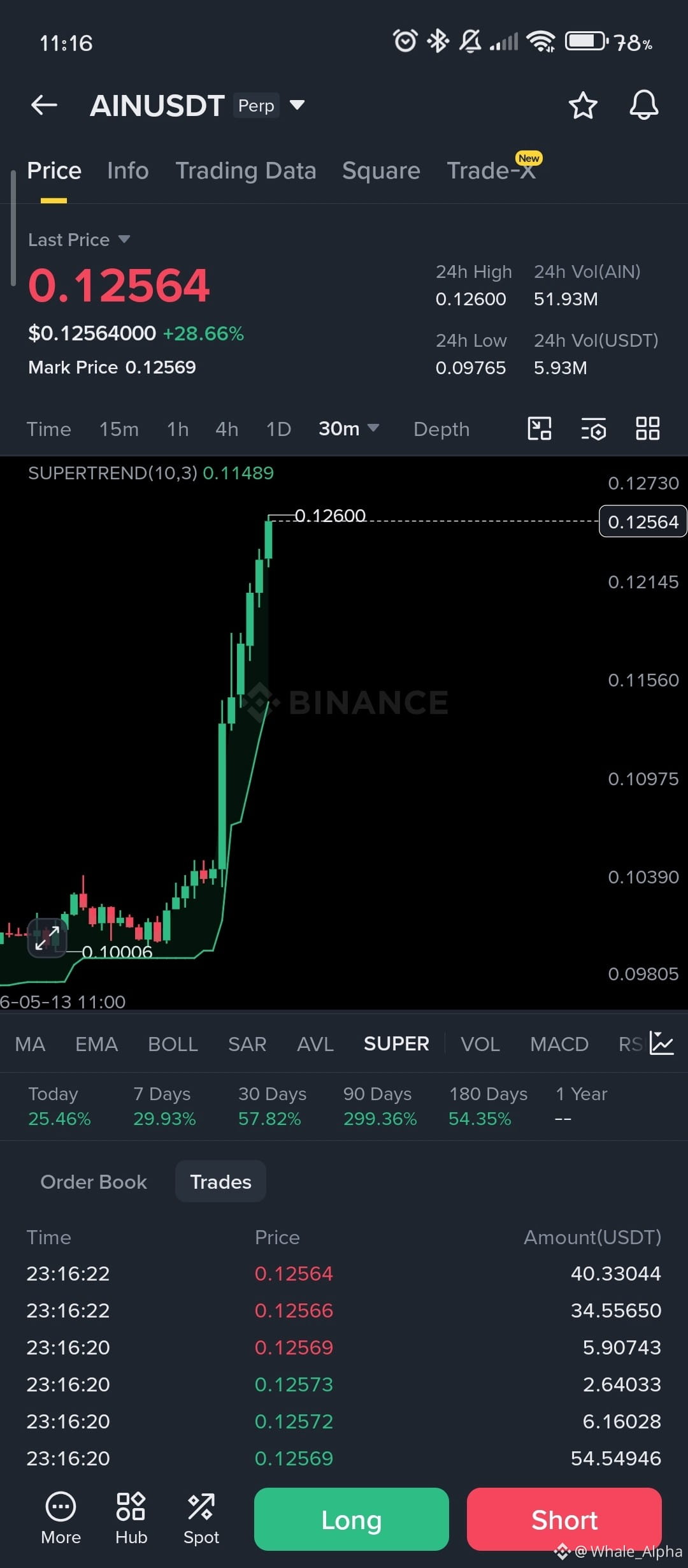
Task: Open indicator chart settings icon beside RSI
Action: click(661, 1043)
